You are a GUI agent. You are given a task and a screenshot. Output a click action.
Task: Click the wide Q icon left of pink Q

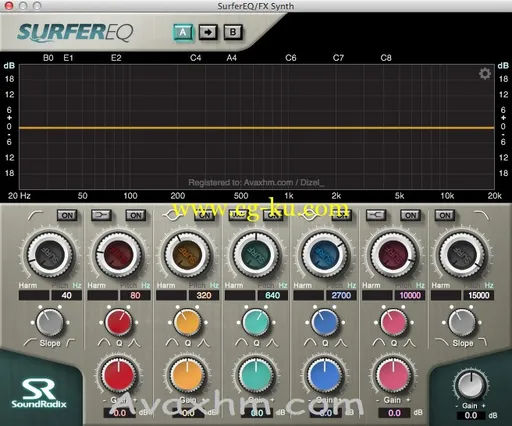coord(379,342)
